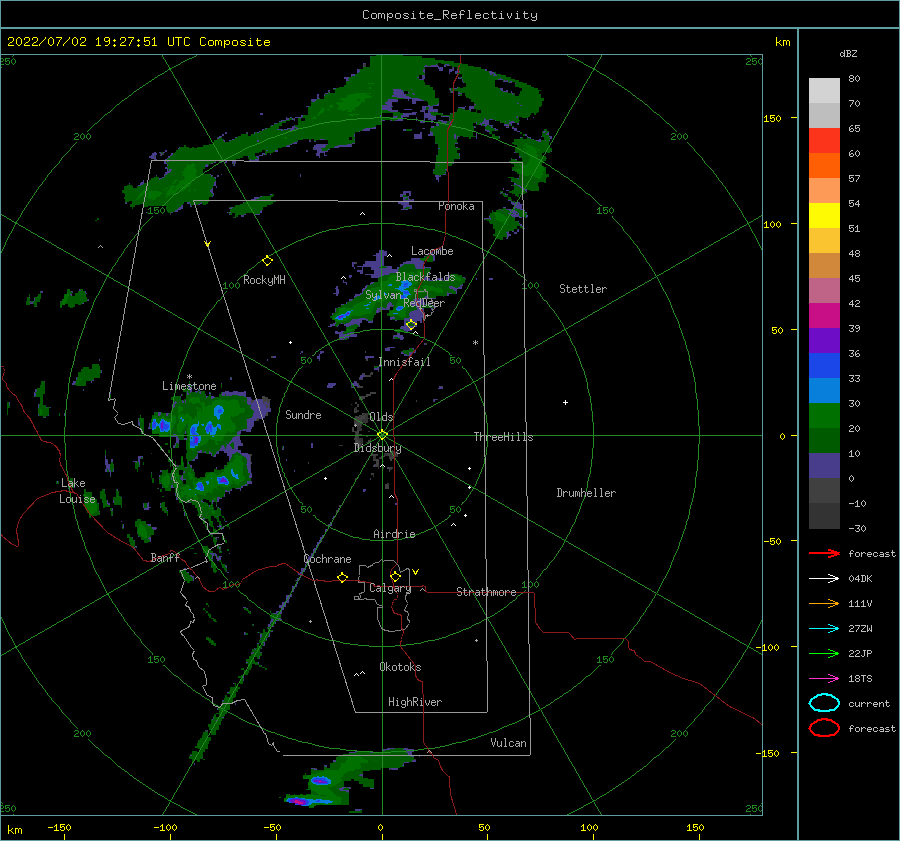Screen dimensions: 900x841
Task: Click the -150 tick on bottom axis
Action: point(59,827)
